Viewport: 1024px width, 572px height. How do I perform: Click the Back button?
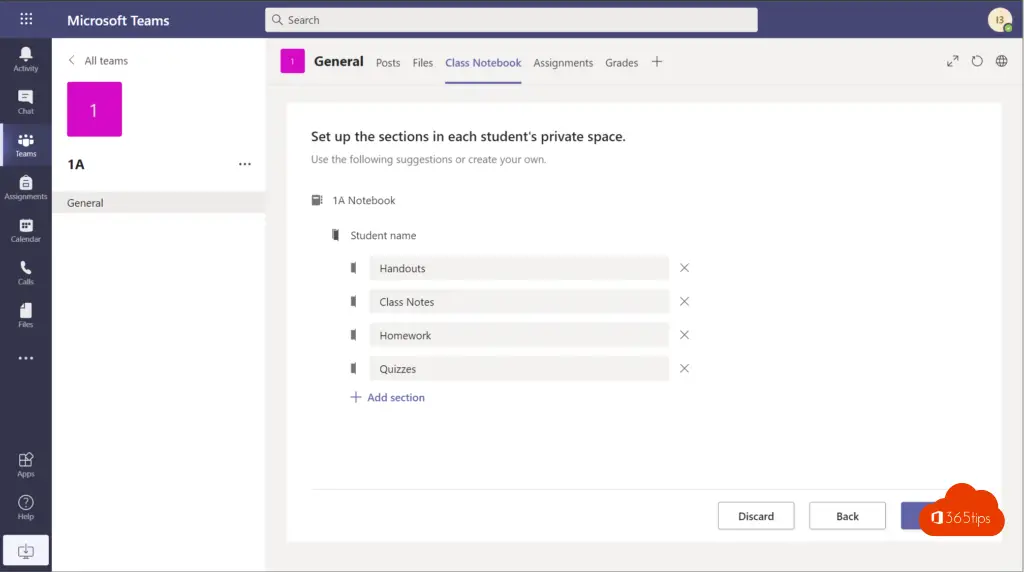pos(847,516)
